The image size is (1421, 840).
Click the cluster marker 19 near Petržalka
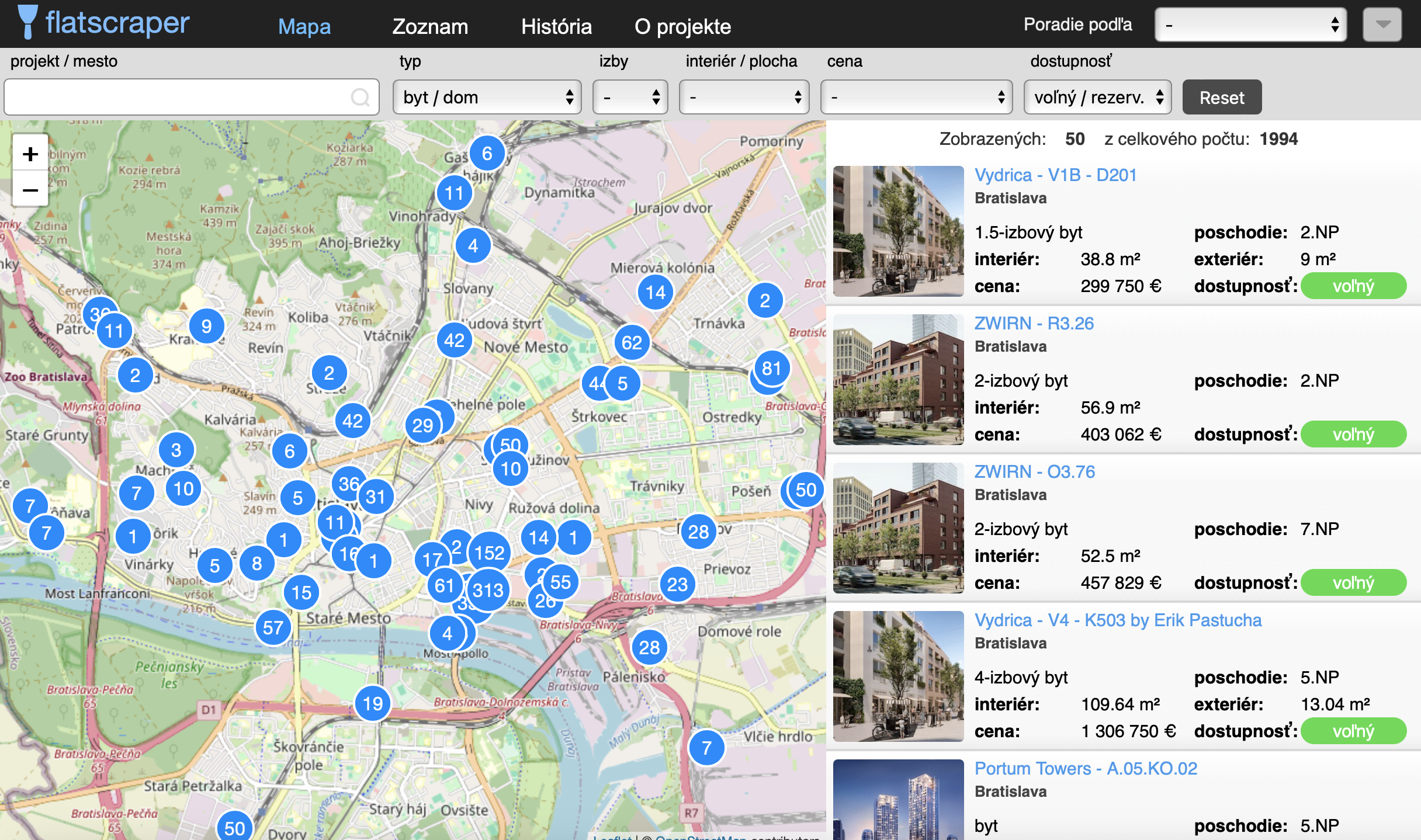pyautogui.click(x=373, y=703)
